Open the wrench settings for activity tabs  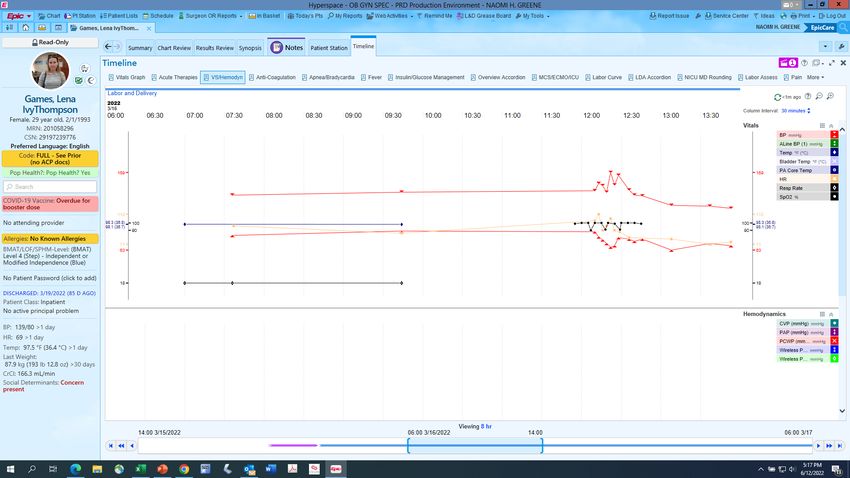pos(841,47)
